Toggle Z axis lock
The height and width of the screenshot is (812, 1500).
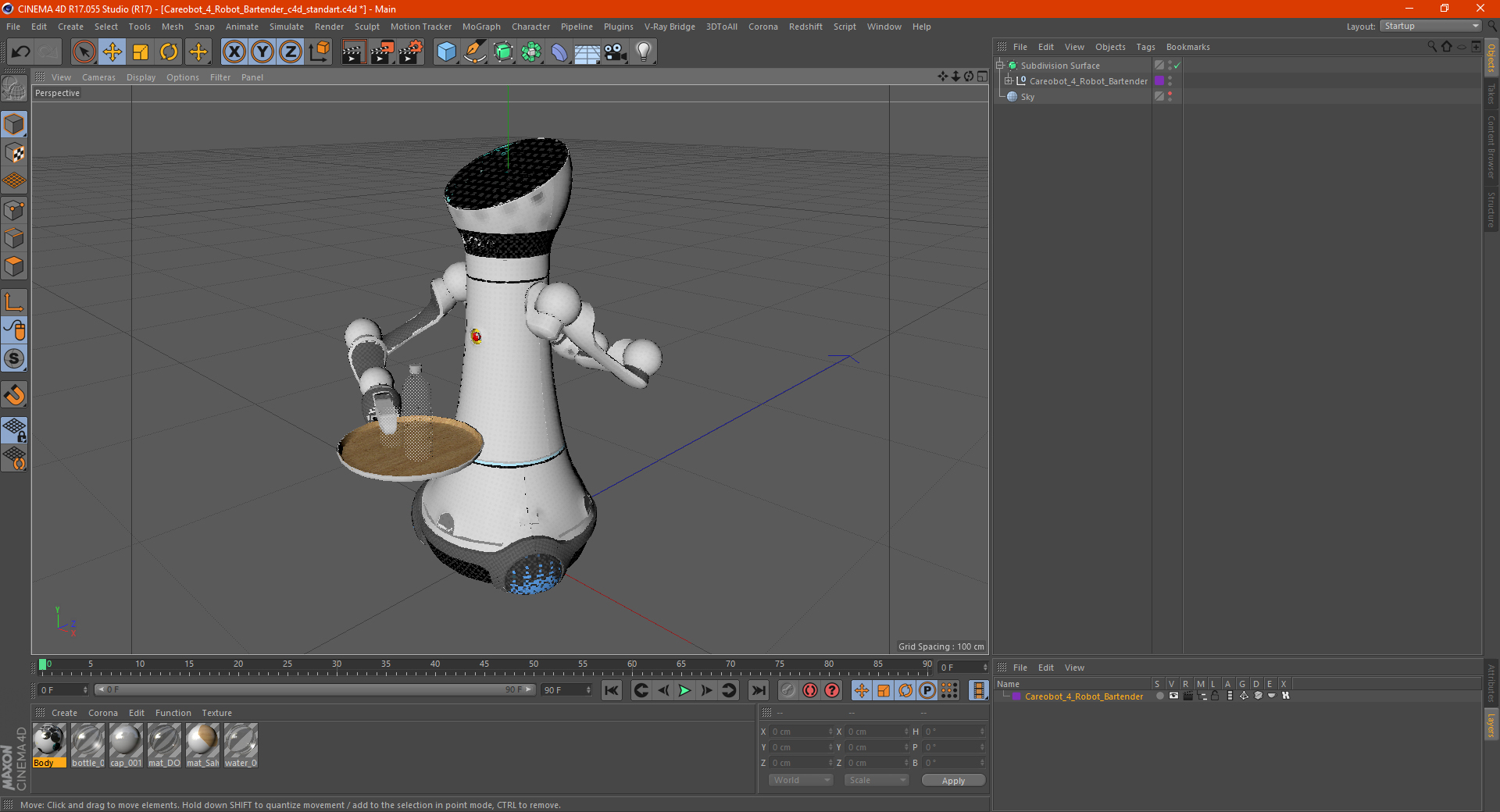291,52
